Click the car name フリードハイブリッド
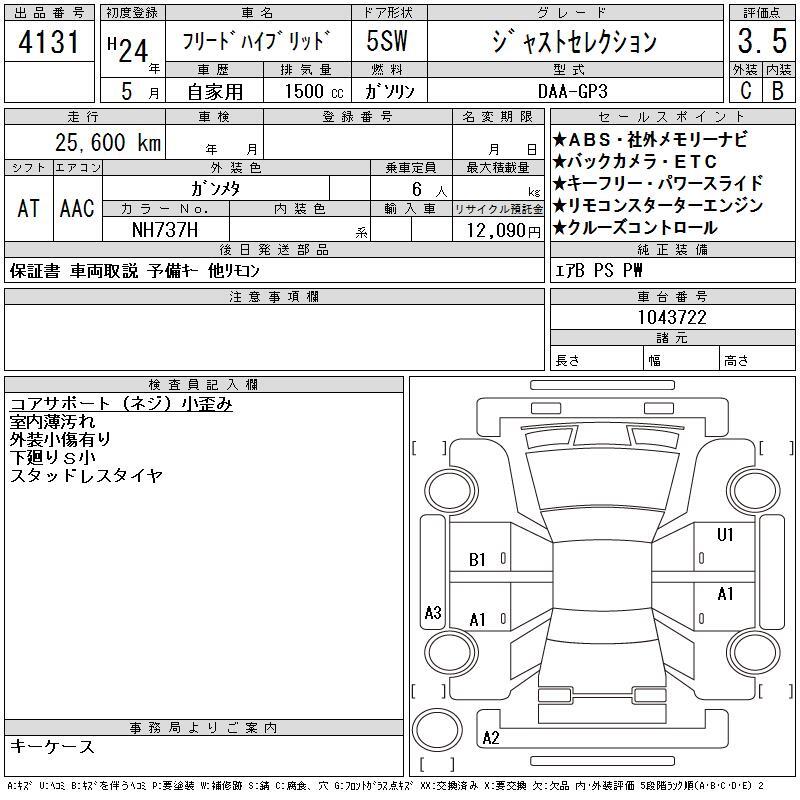Viewport: 800px width, 800px height. click(x=257, y=41)
